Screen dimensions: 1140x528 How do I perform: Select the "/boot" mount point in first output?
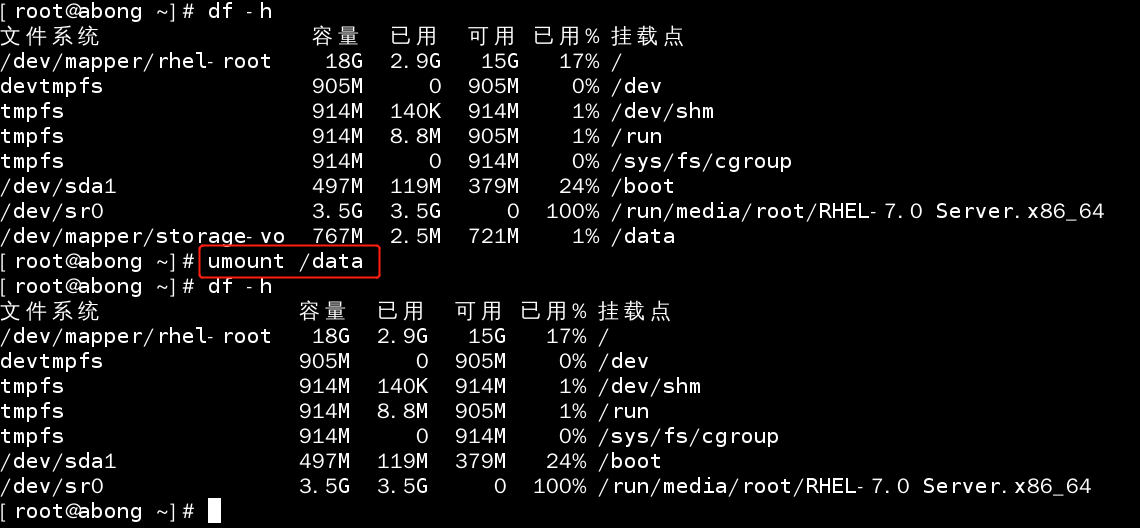tap(643, 186)
